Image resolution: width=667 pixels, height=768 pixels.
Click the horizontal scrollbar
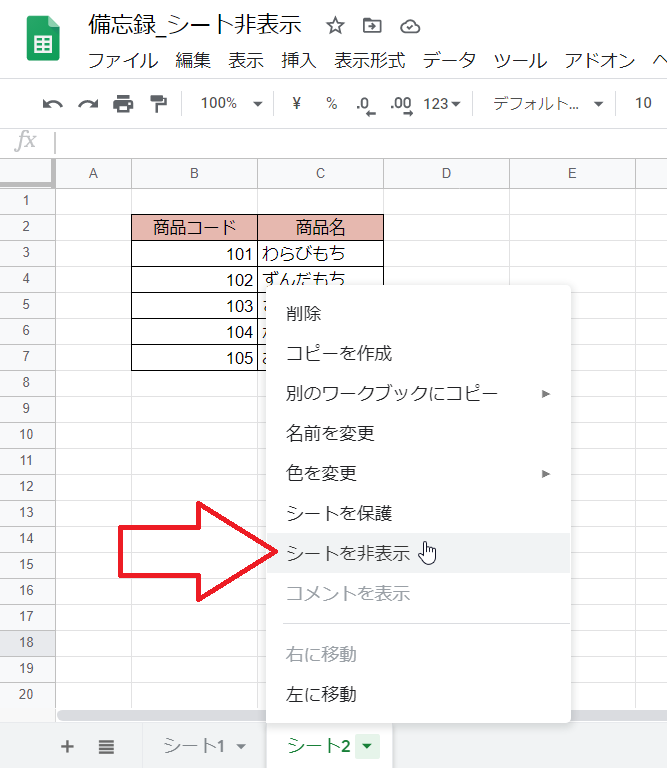(x=162, y=716)
